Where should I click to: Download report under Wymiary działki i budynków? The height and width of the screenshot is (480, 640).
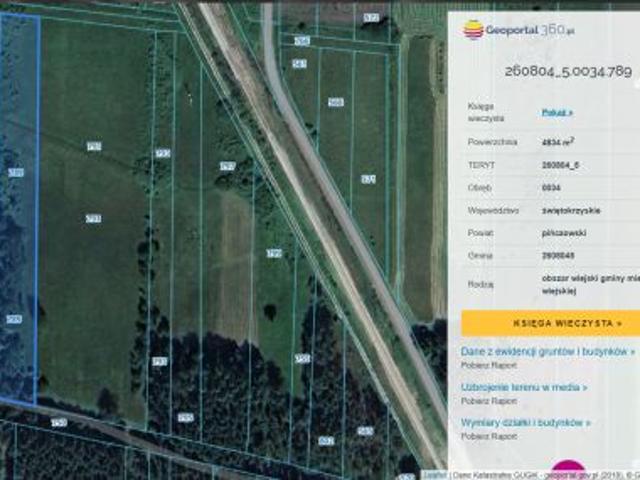tap(489, 436)
